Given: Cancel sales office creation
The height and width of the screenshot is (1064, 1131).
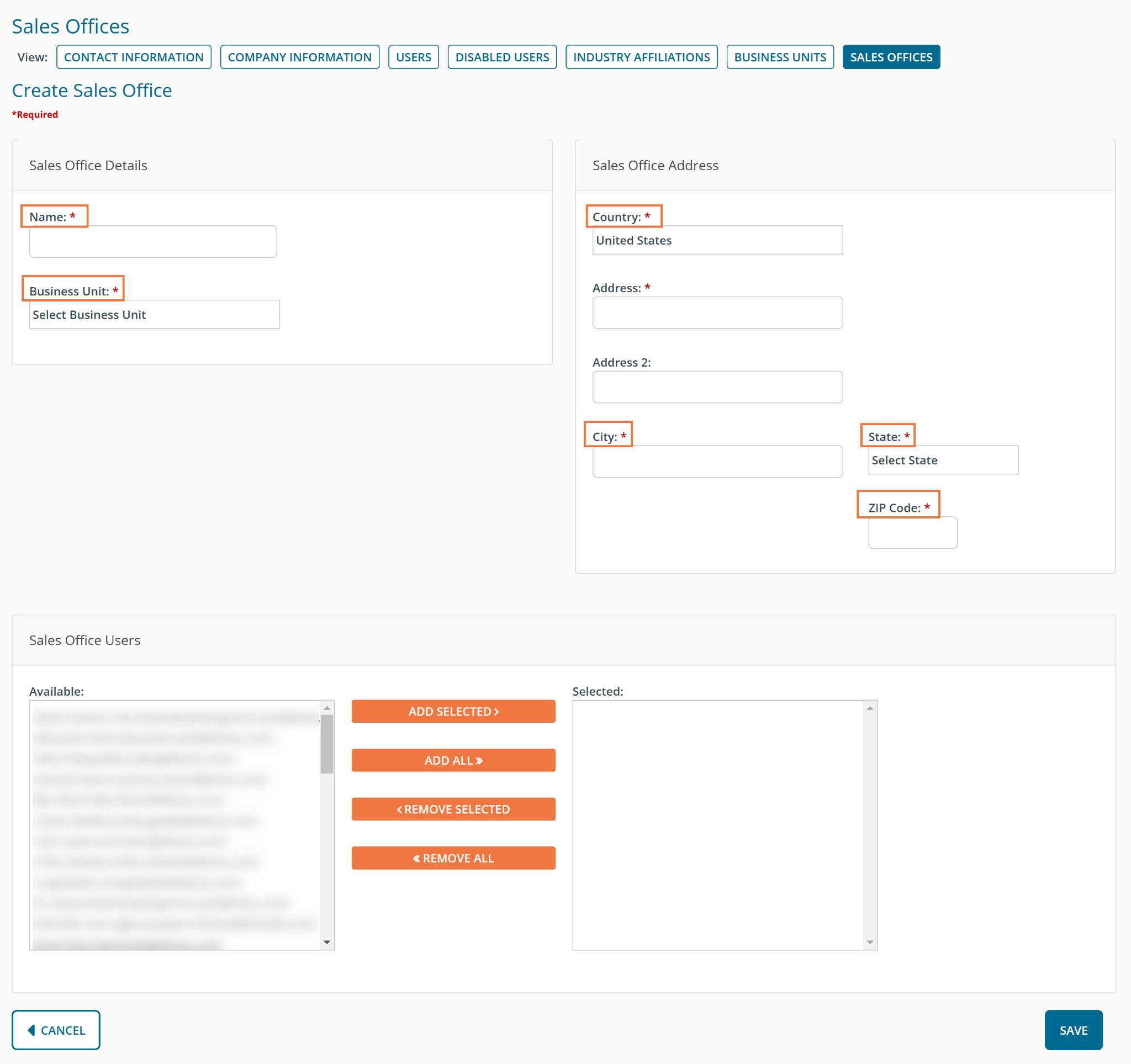Looking at the screenshot, I should click(56, 1030).
